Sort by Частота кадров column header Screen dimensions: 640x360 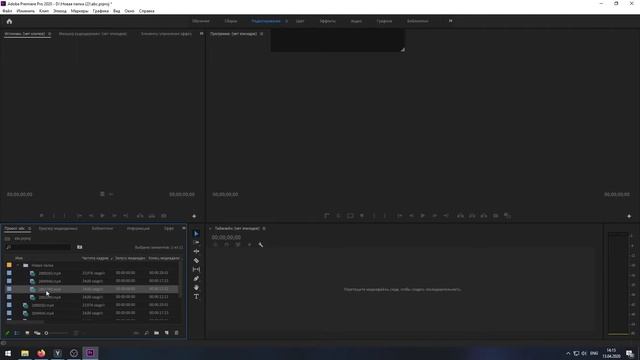coord(95,258)
